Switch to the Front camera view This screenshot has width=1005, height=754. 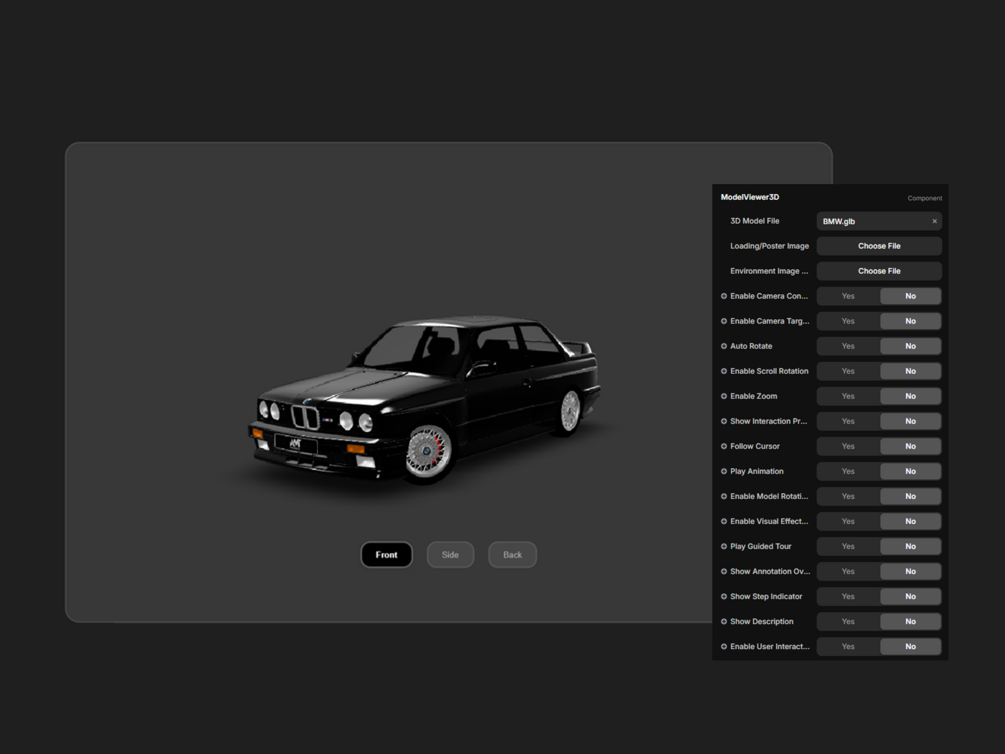click(x=386, y=555)
